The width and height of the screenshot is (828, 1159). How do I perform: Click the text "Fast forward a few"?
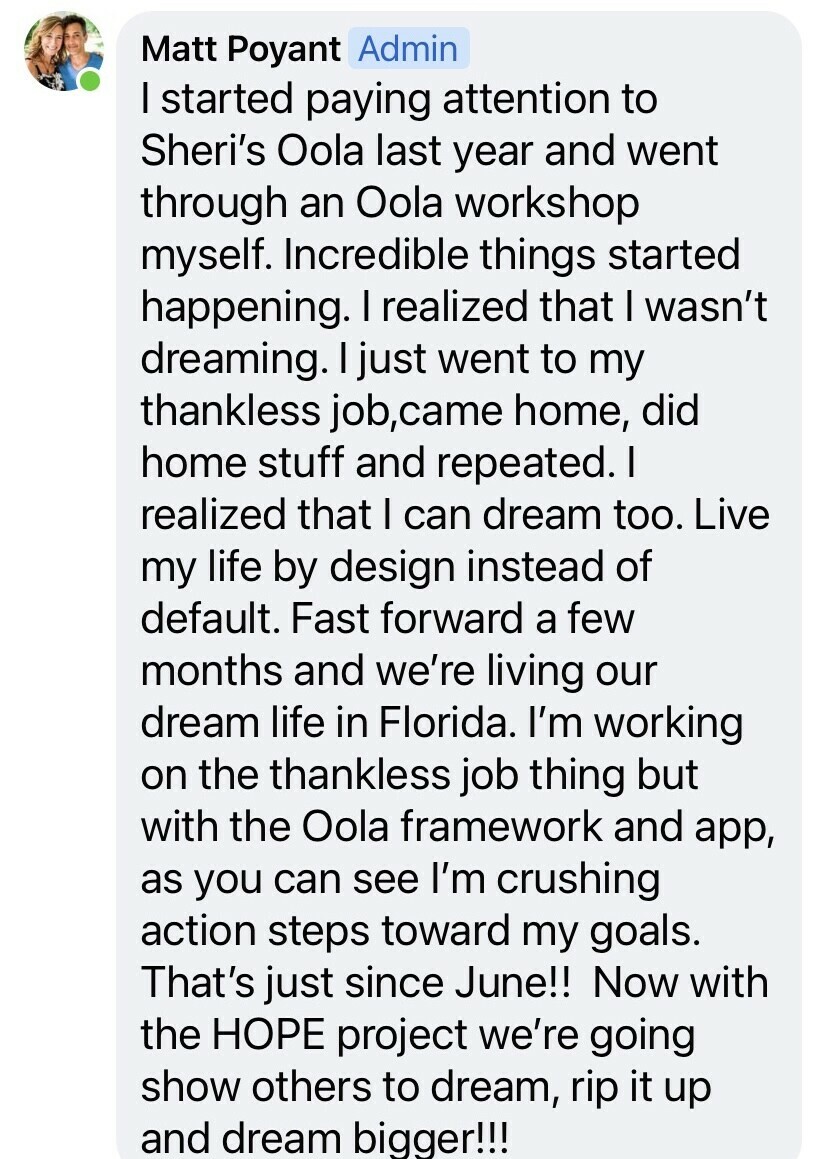click(463, 619)
